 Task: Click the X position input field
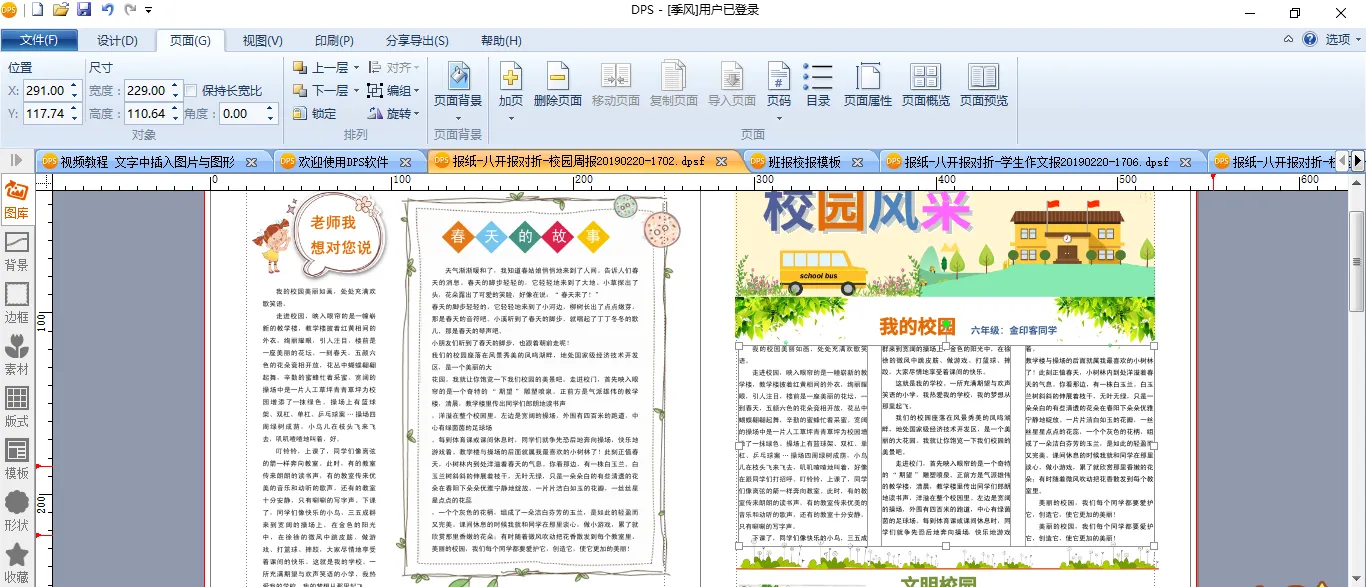[x=44, y=90]
